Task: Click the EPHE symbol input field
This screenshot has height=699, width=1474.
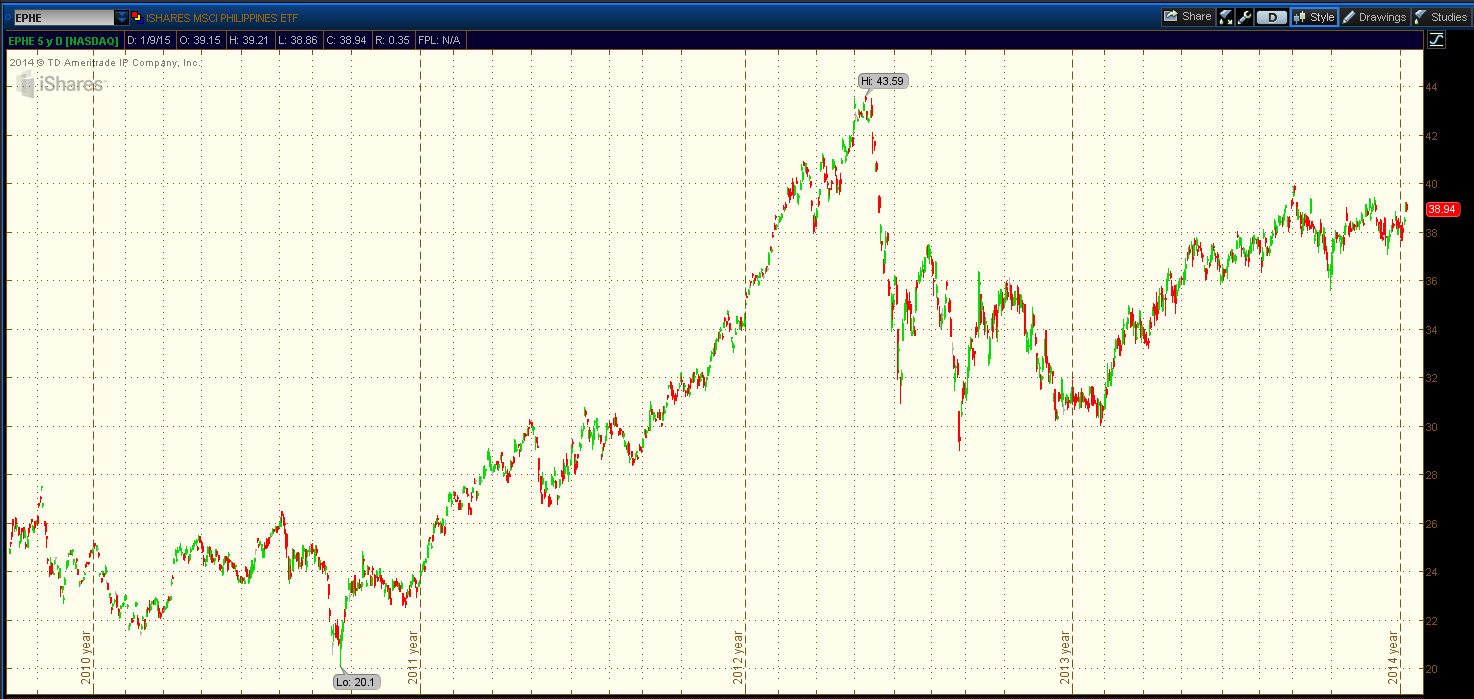Action: point(63,17)
